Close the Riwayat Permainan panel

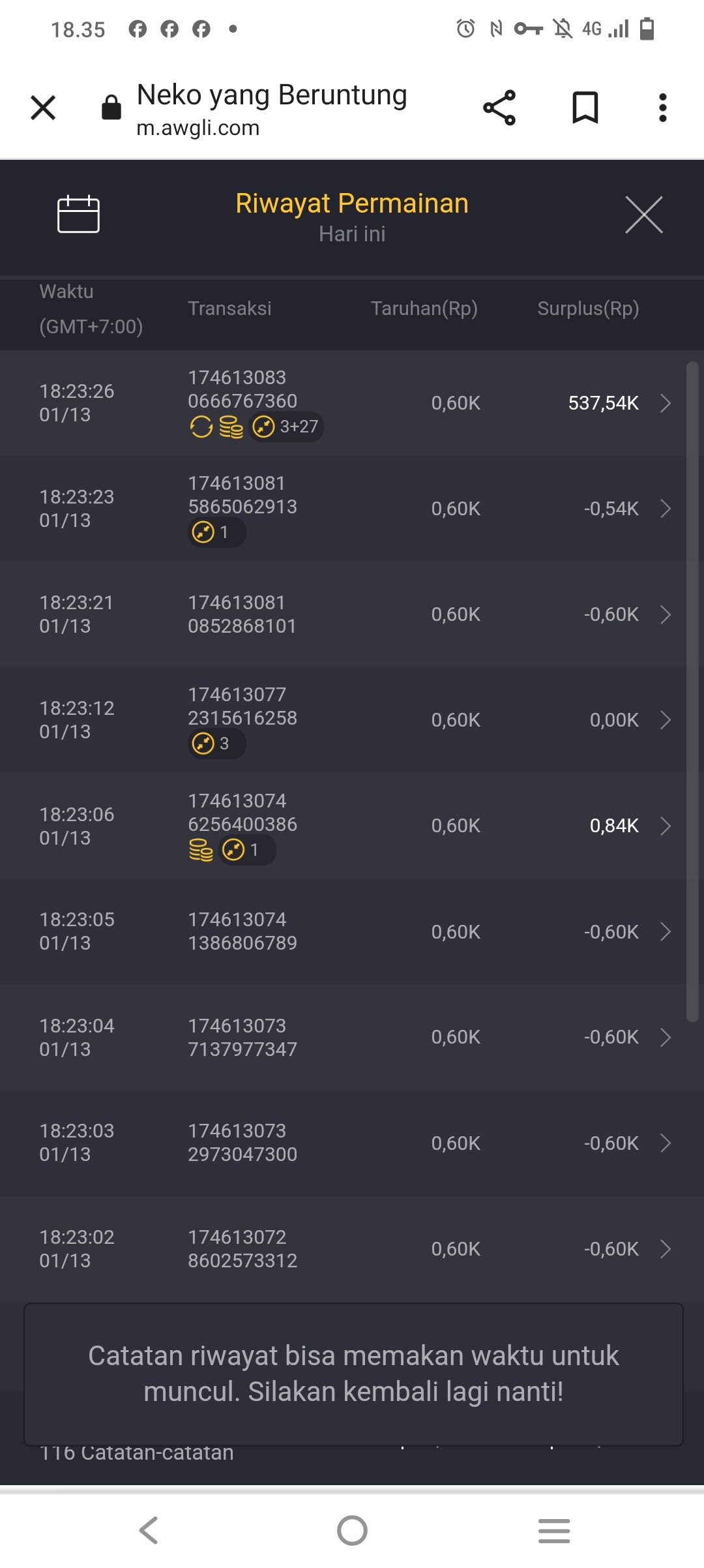[643, 215]
